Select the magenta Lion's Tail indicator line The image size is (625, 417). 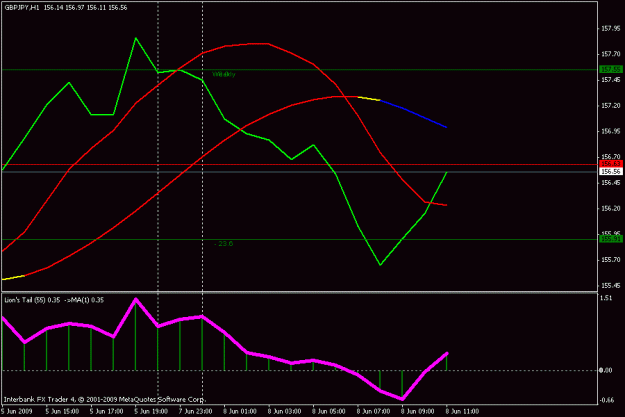pyautogui.click(x=225, y=332)
